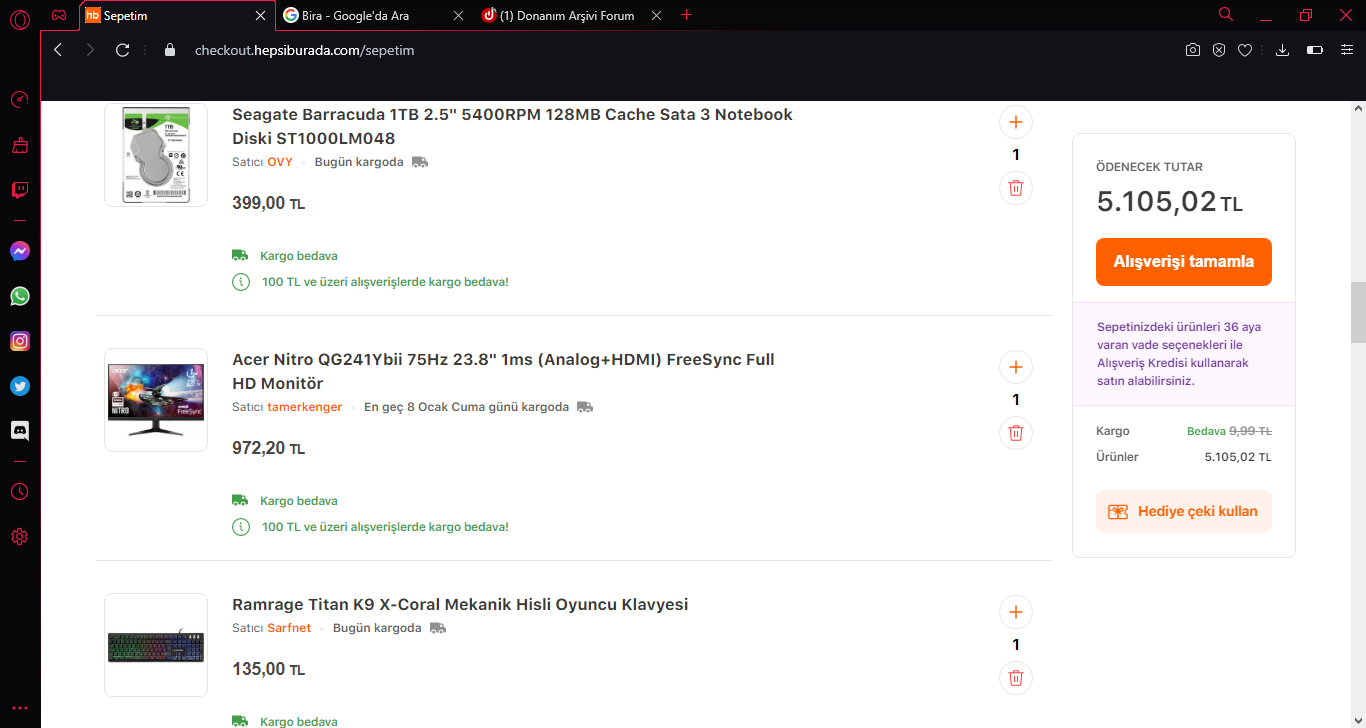Viewport: 1366px width, 728px height.
Task: Click the struck-through 9,99 TL shipping fee
Action: [1251, 431]
